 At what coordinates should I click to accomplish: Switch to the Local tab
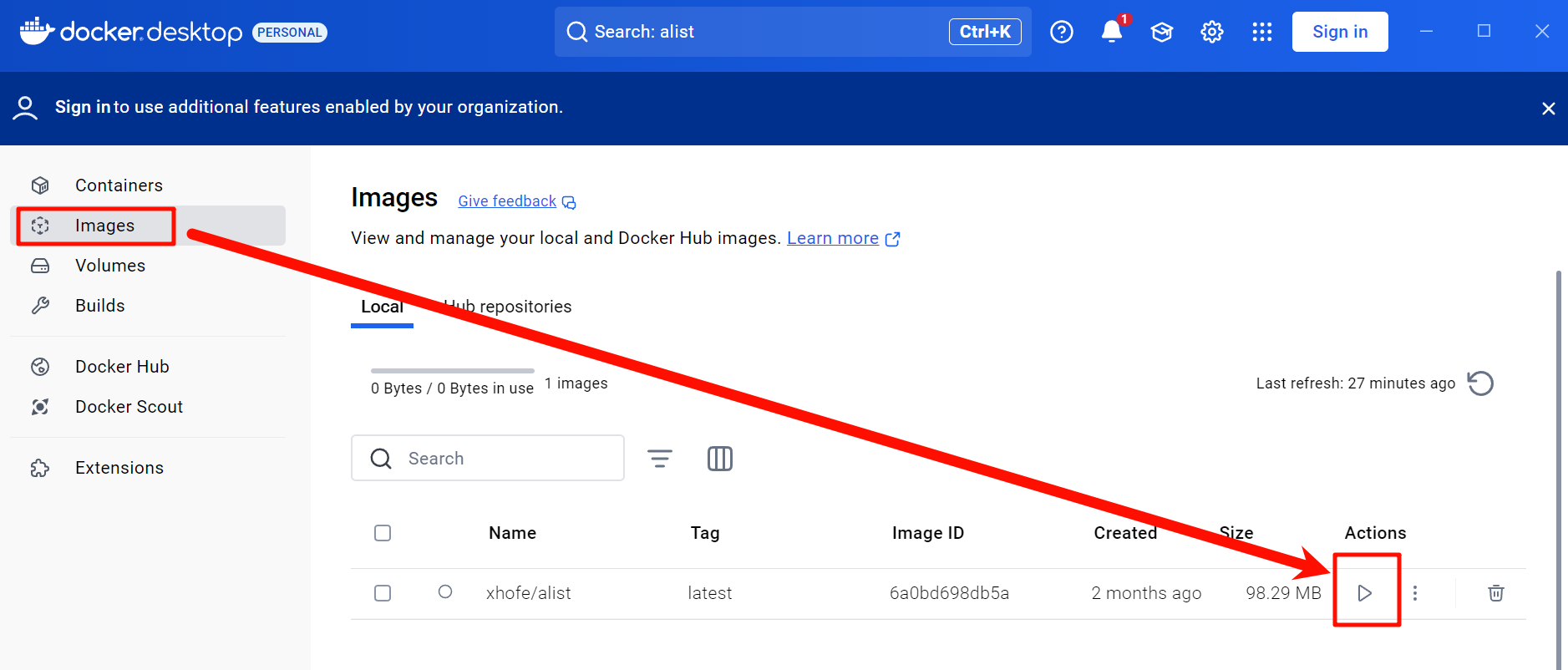click(382, 307)
